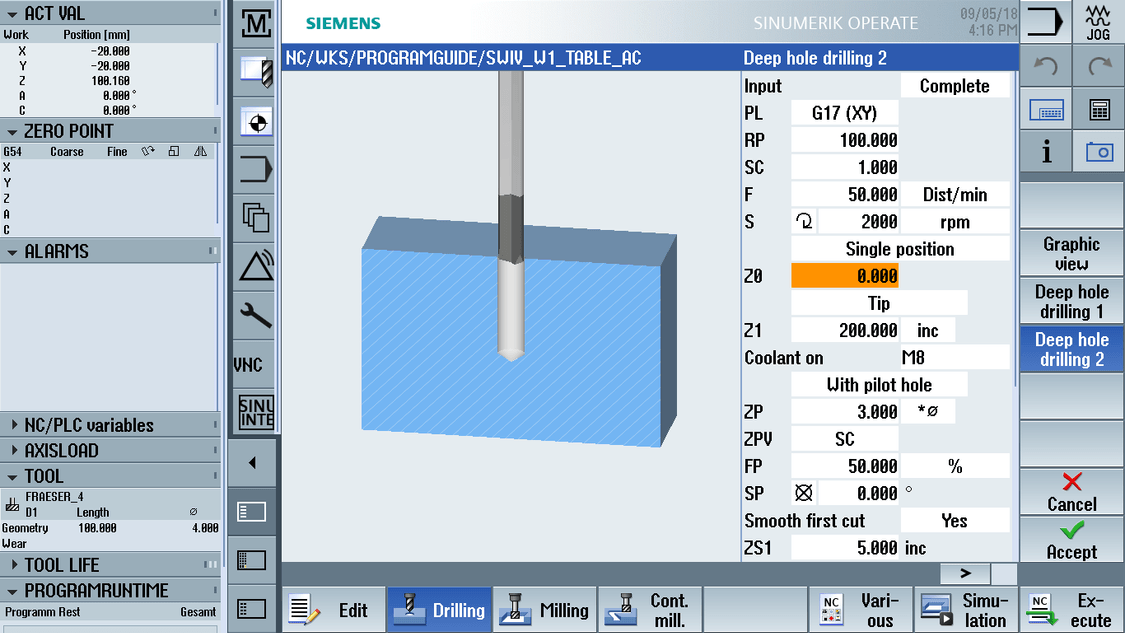The height and width of the screenshot is (633, 1125).
Task: Collapse the ZERO POINT panel
Action: coord(12,131)
